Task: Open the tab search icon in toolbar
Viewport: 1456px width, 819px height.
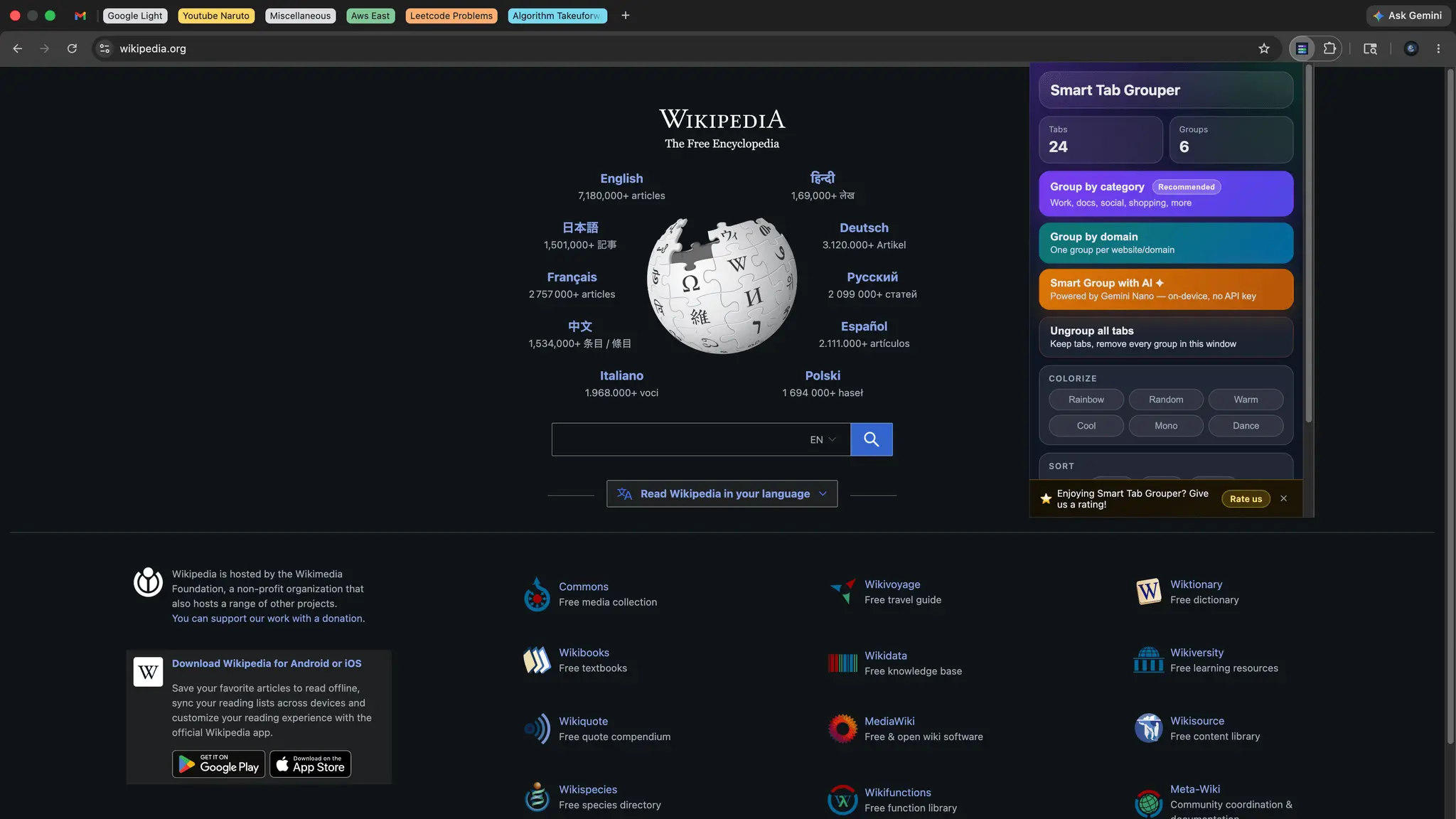Action: [x=1370, y=48]
